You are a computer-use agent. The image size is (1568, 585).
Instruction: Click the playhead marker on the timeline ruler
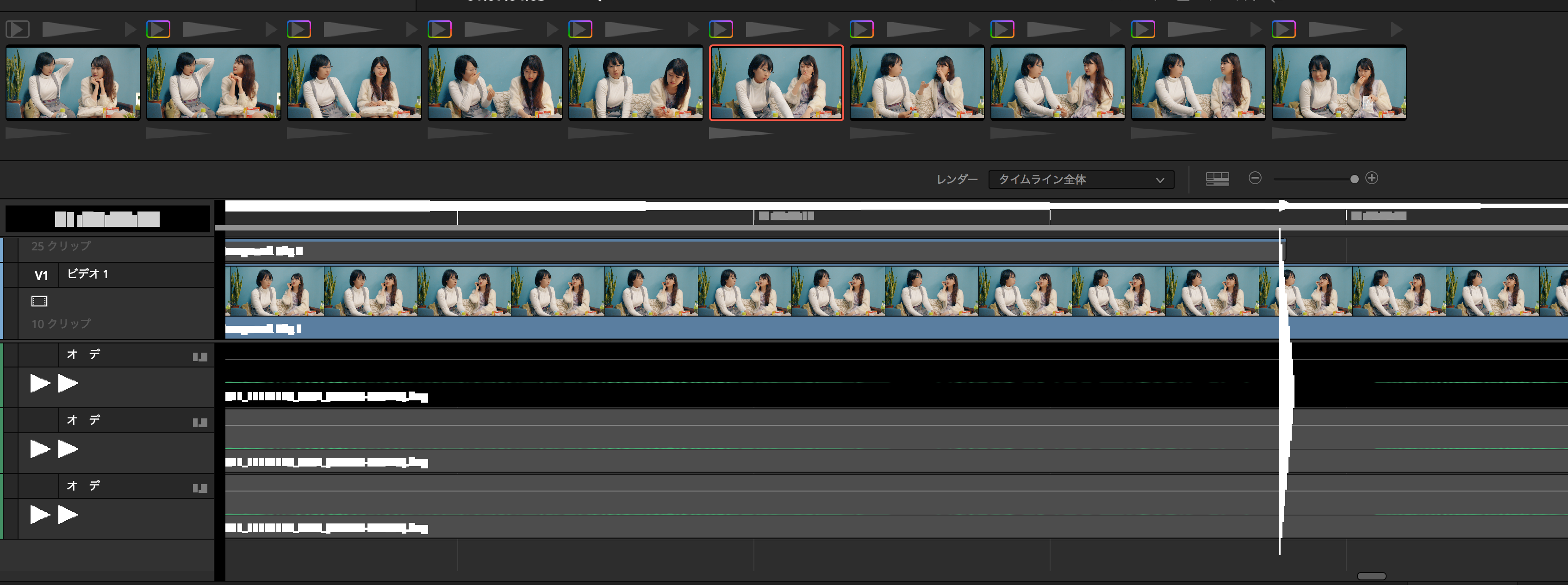(x=1282, y=206)
